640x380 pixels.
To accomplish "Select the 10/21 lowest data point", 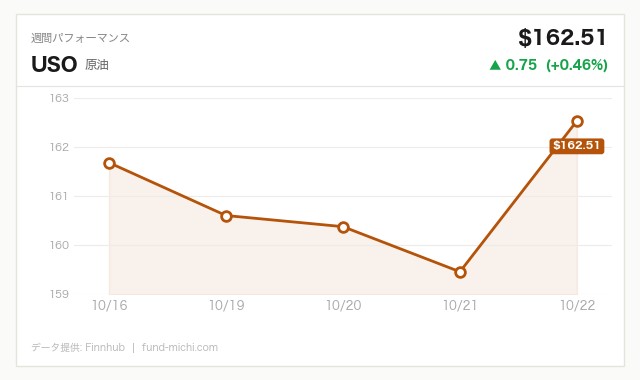I will pyautogui.click(x=460, y=272).
